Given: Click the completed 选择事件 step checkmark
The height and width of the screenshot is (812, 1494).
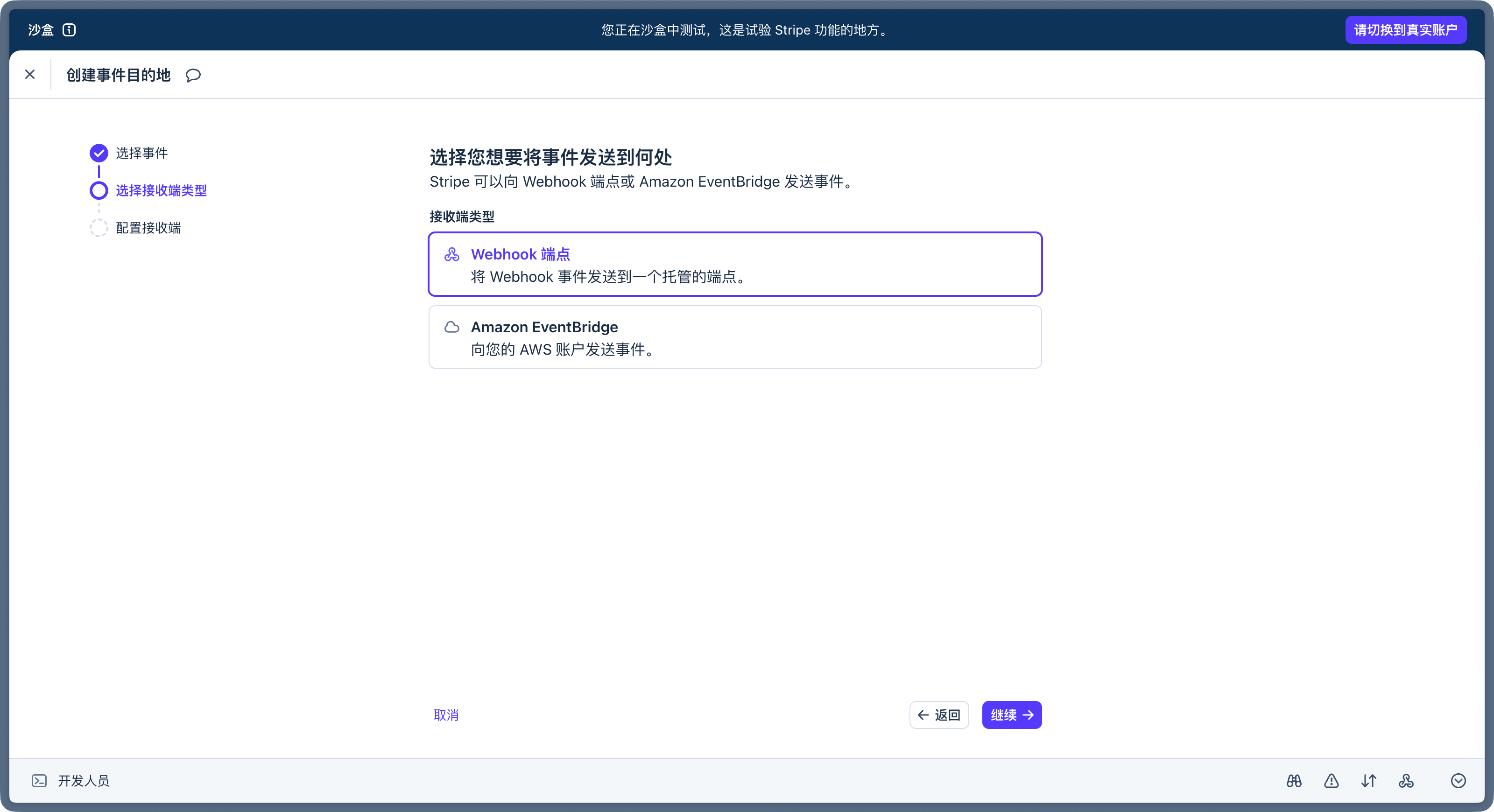Looking at the screenshot, I should pos(99,153).
